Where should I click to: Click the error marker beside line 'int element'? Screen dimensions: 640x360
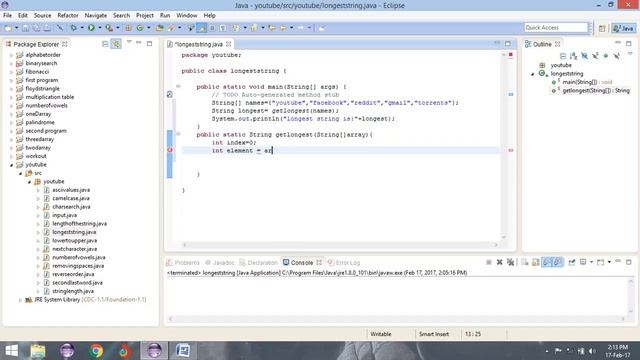point(170,150)
